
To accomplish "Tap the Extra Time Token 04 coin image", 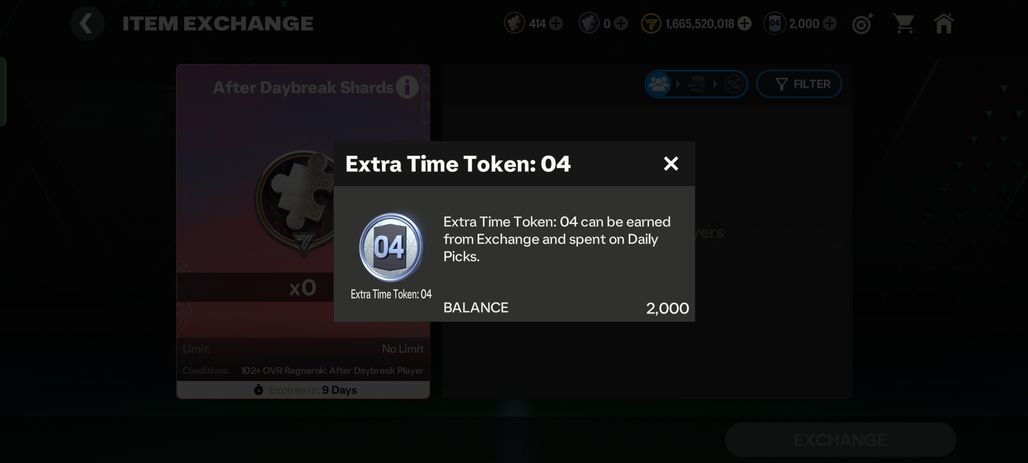I will pyautogui.click(x=391, y=247).
